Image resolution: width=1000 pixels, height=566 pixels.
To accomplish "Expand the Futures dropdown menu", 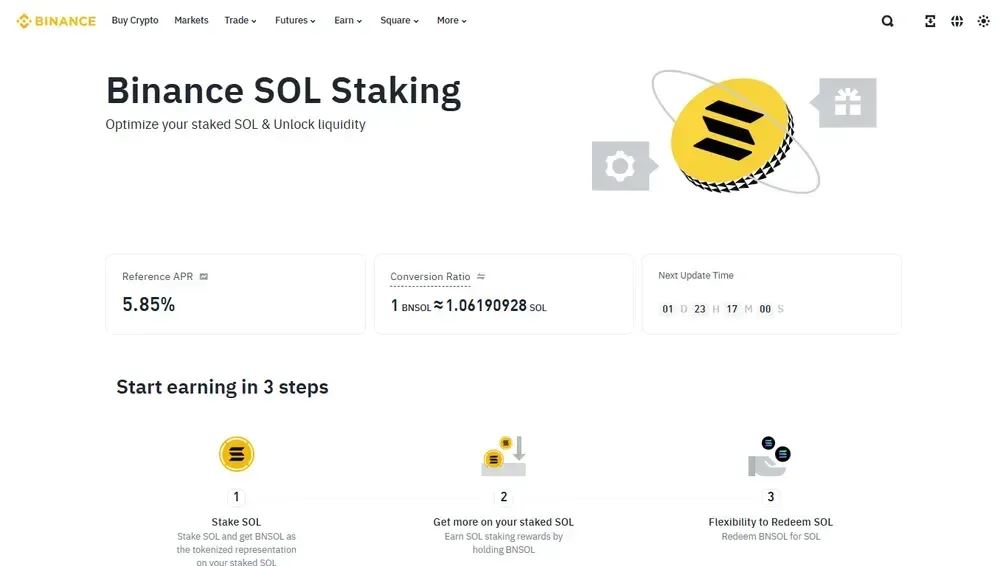I will [x=295, y=21].
